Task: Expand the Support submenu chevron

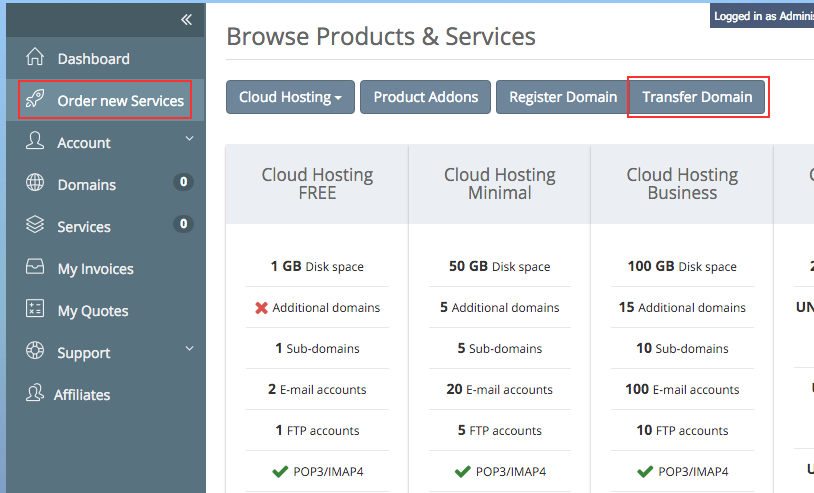Action: pyautogui.click(x=189, y=349)
